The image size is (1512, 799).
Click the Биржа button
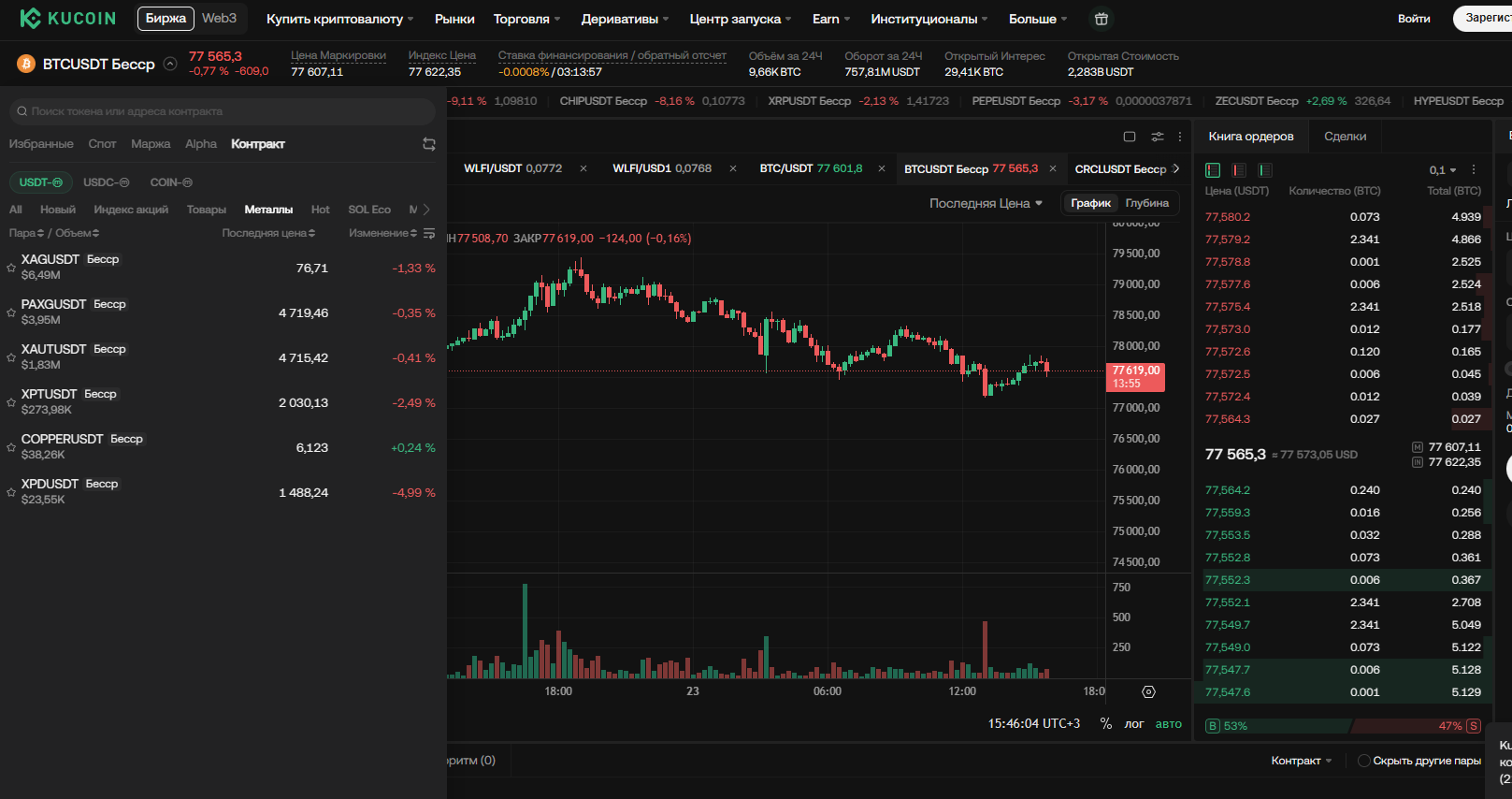(x=166, y=19)
